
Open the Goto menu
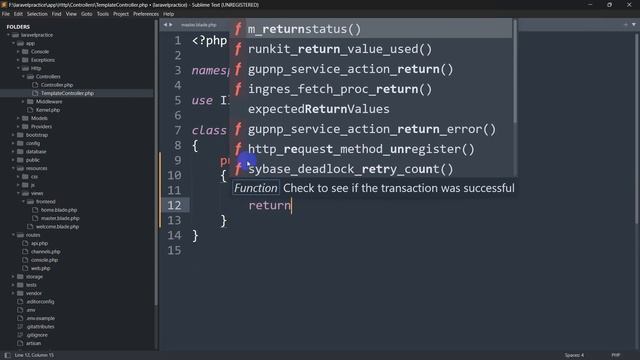pyautogui.click(x=87, y=14)
